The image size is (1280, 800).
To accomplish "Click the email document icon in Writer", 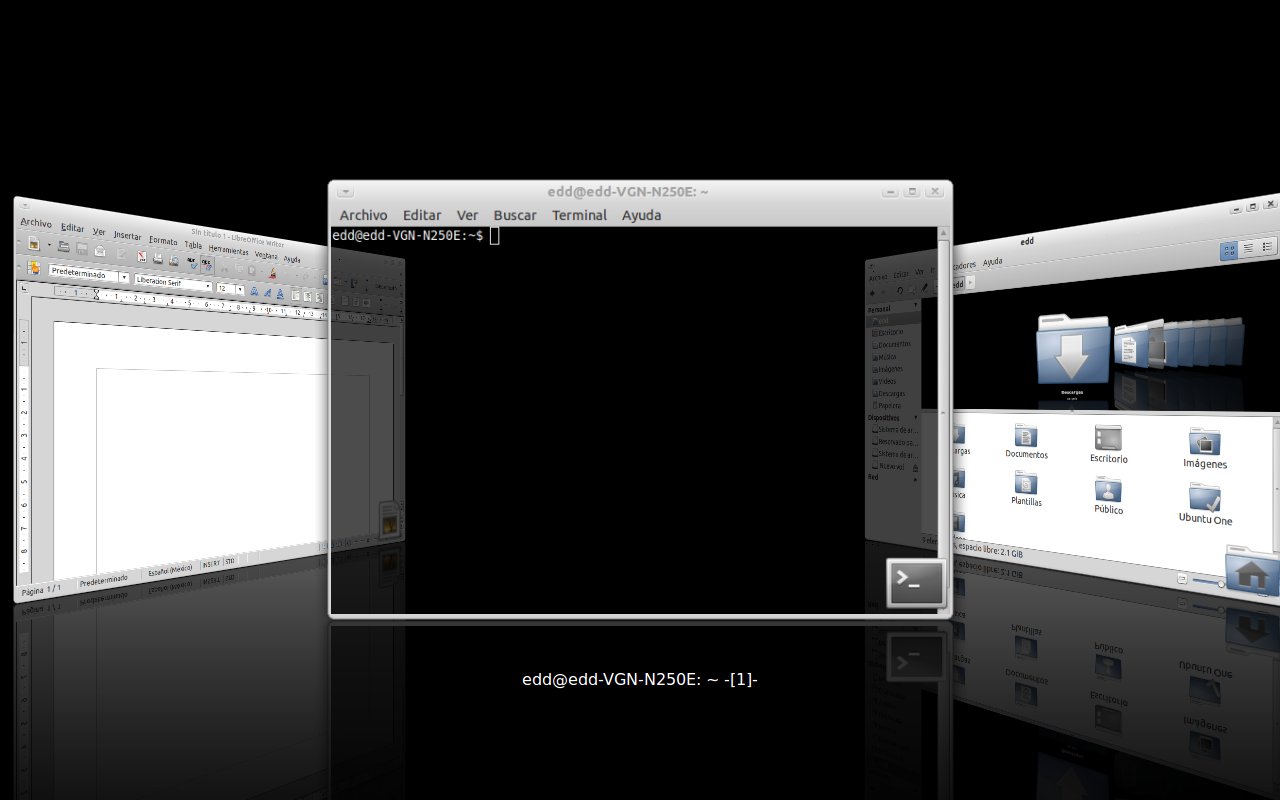I will (x=100, y=251).
